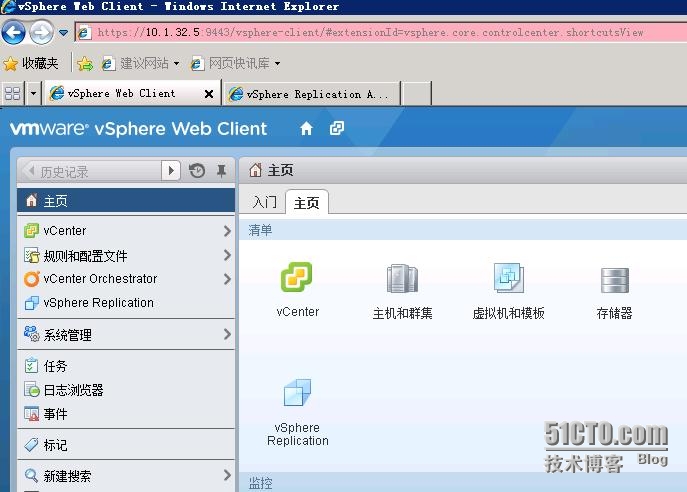Open vCenter in the navigator

click(65, 230)
